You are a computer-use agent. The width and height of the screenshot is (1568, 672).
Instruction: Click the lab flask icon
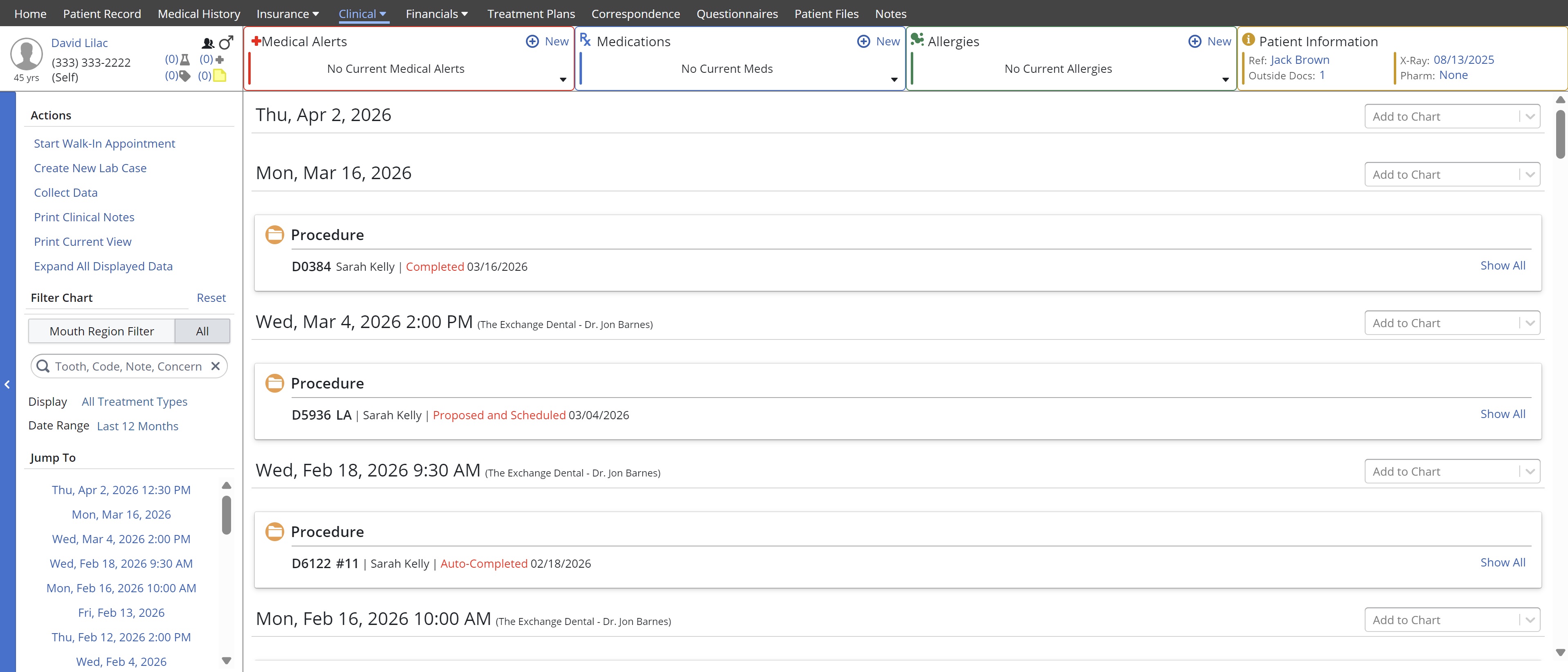pos(185,60)
